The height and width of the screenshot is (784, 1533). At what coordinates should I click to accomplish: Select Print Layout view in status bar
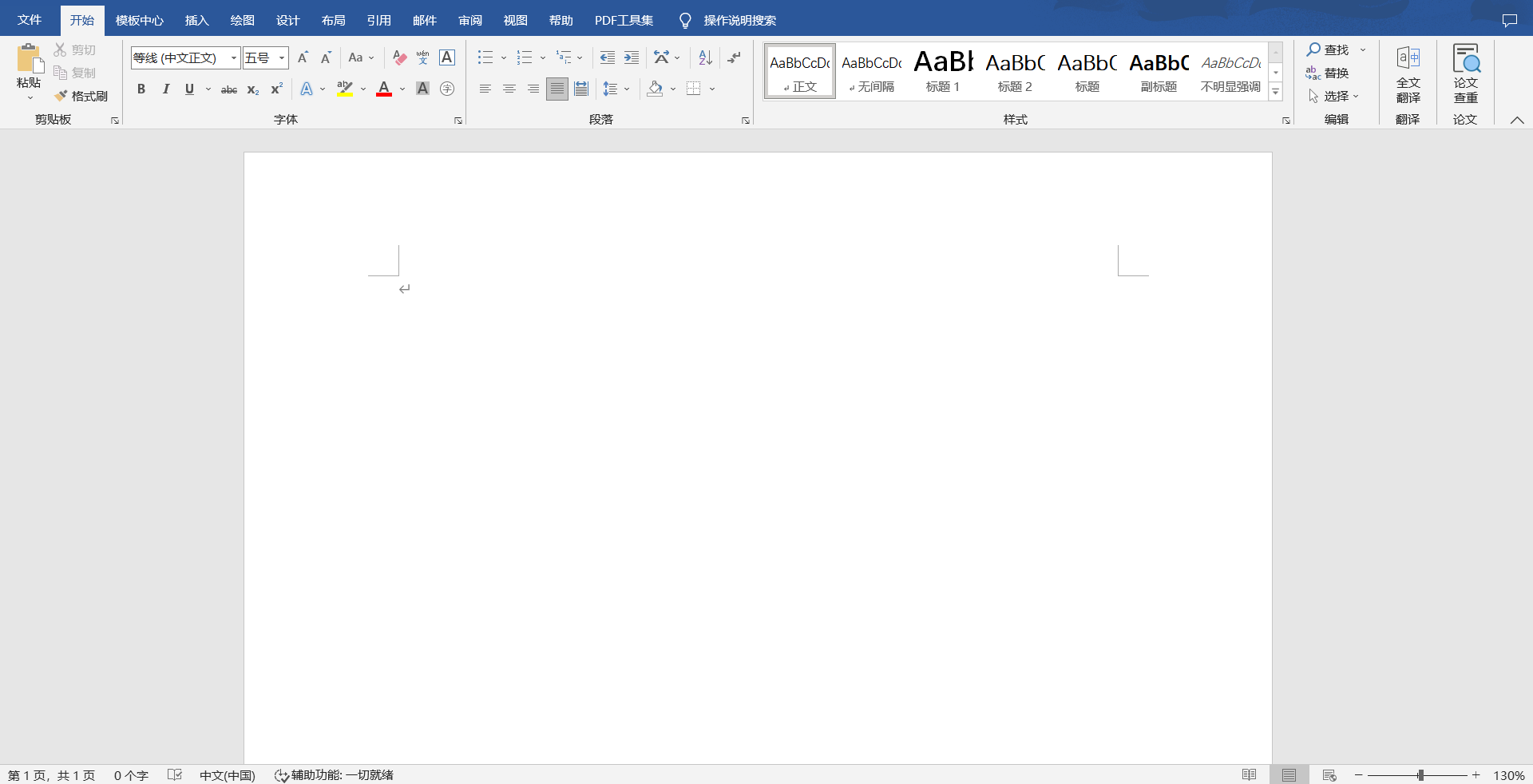click(x=1289, y=775)
